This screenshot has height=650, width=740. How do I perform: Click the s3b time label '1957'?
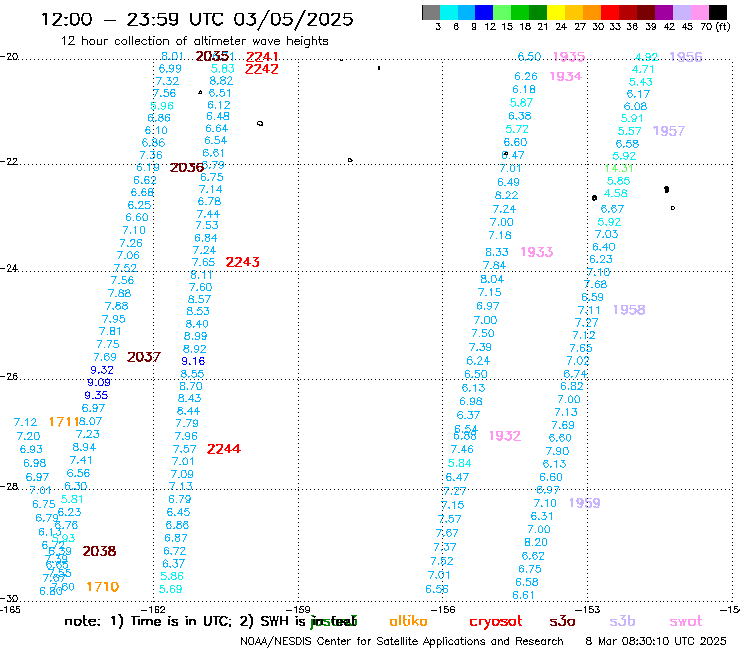(x=669, y=131)
